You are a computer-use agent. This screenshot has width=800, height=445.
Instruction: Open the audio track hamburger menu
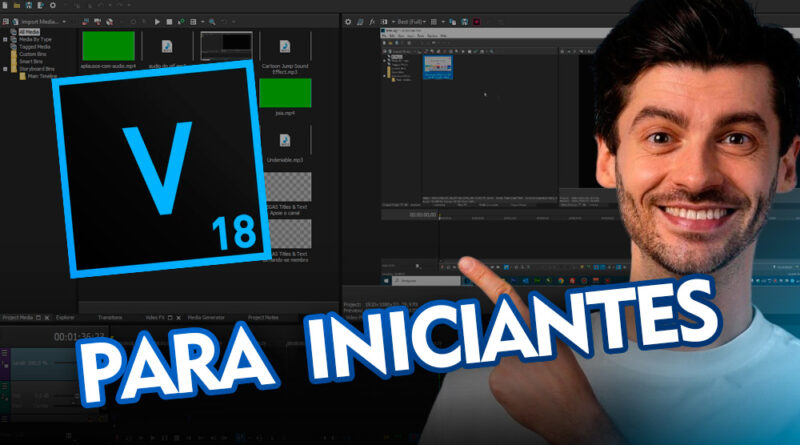point(5,386)
